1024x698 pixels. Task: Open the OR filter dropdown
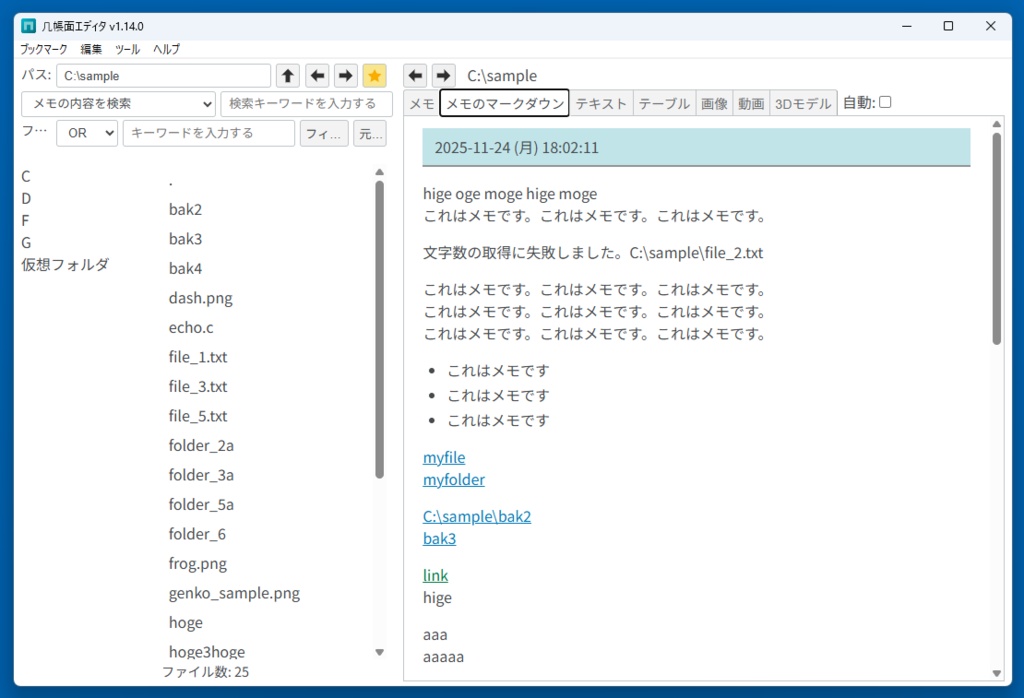point(87,133)
